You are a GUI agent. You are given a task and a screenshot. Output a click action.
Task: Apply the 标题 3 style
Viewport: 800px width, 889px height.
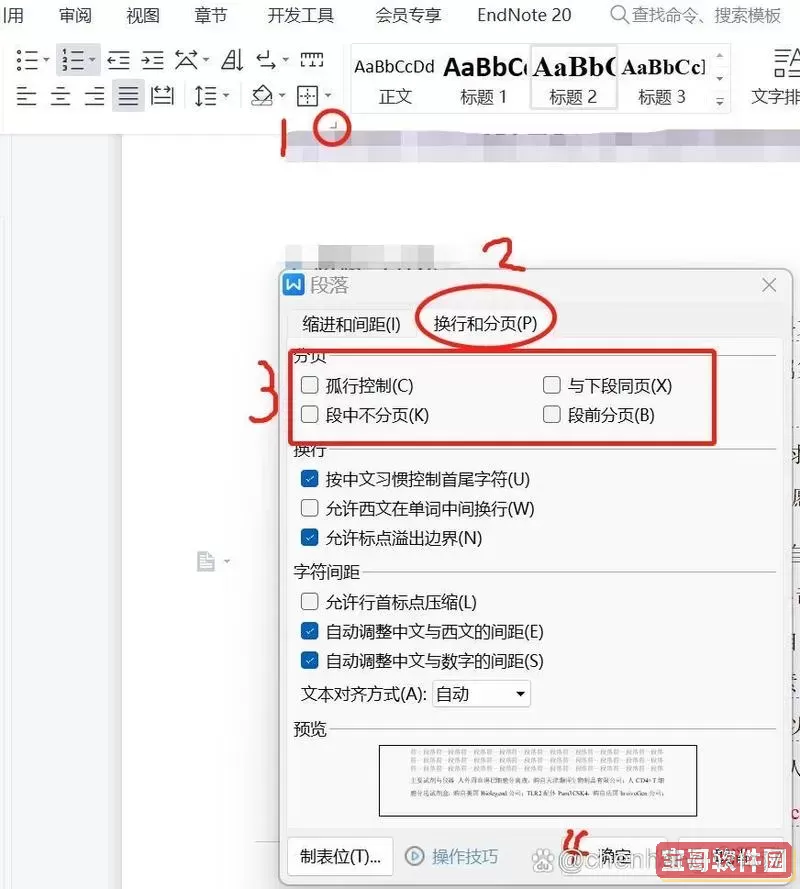[662, 79]
